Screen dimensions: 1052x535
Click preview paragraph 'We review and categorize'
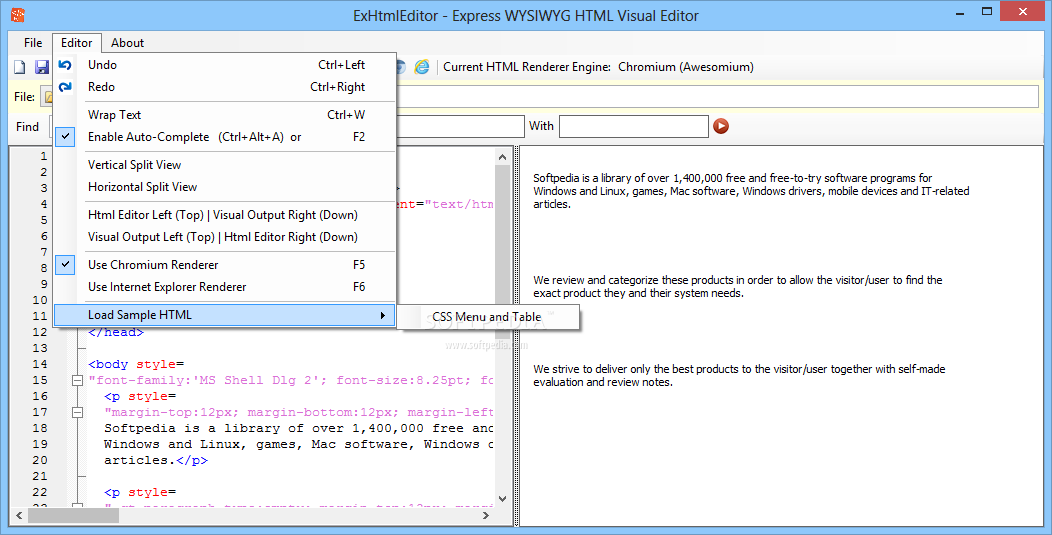tap(738, 287)
